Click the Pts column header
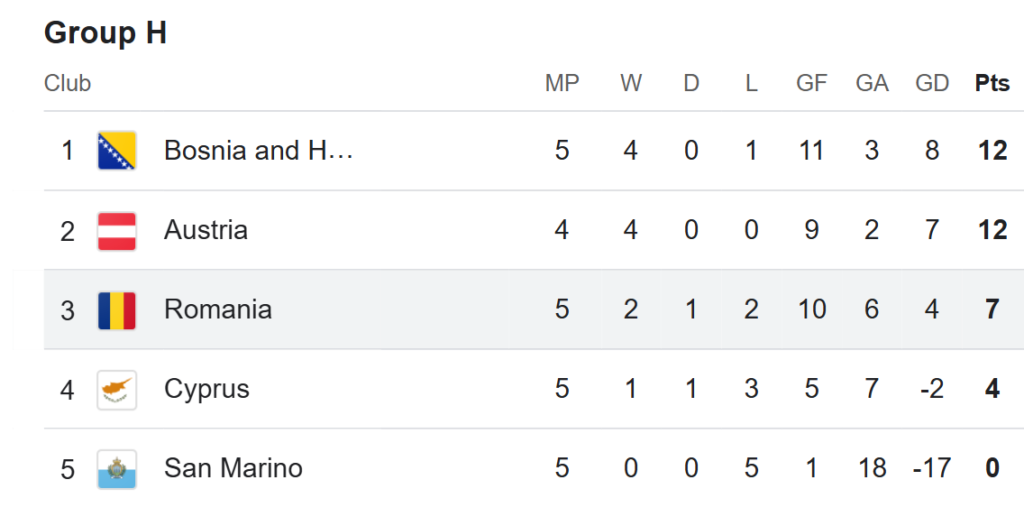The width and height of the screenshot is (1024, 526). 992,83
